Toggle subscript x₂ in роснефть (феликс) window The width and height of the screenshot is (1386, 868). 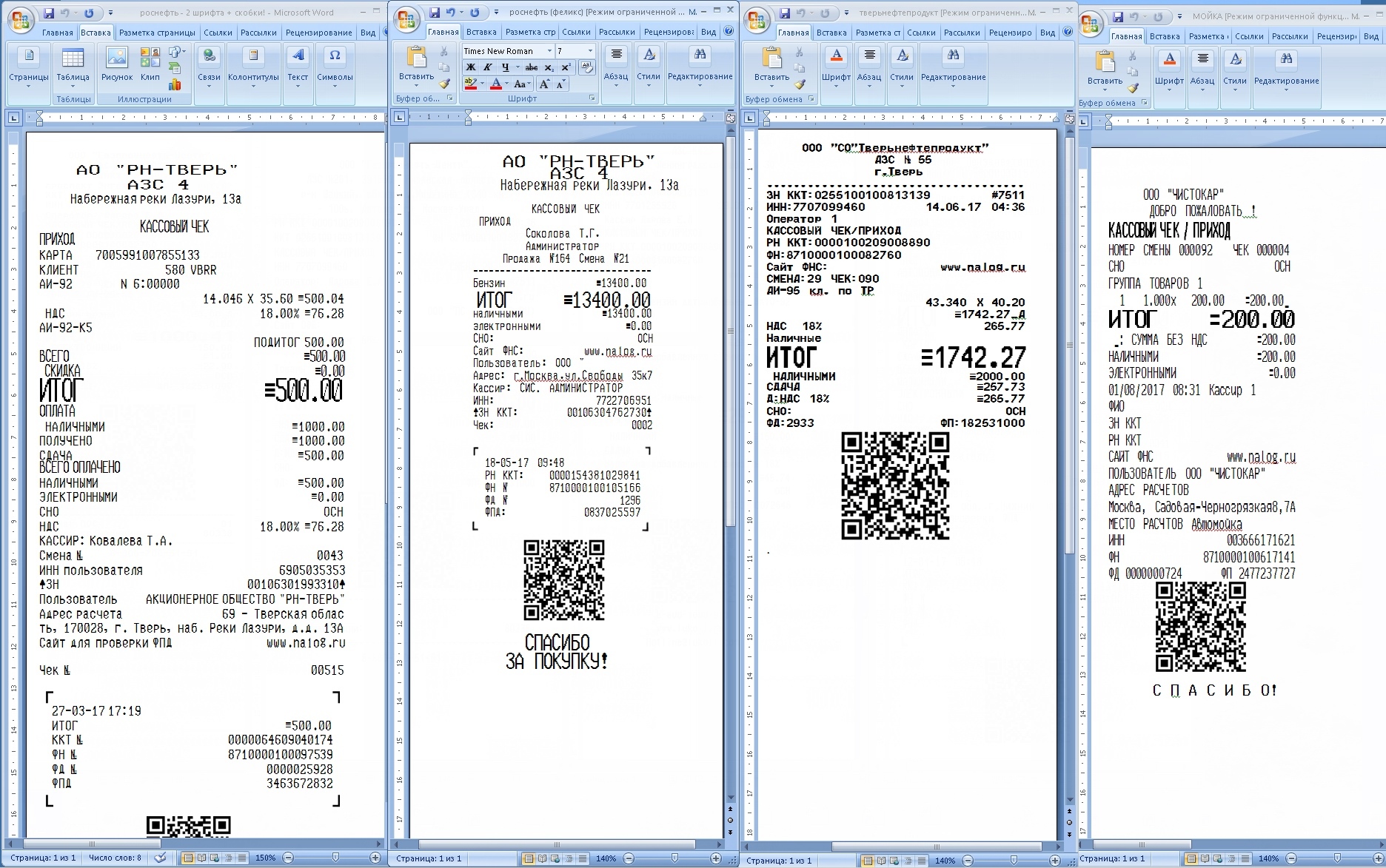click(549, 67)
